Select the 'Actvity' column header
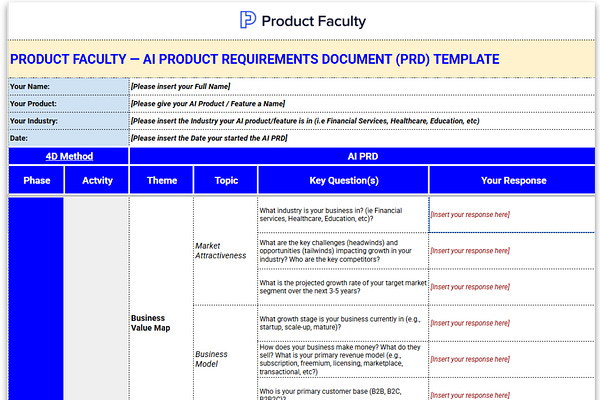The width and height of the screenshot is (600, 400). click(x=97, y=180)
